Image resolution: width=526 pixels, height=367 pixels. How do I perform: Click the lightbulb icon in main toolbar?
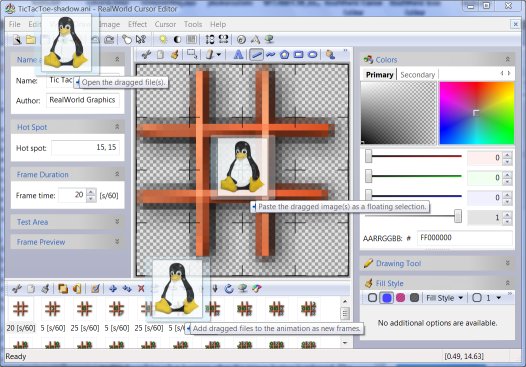click(163, 40)
